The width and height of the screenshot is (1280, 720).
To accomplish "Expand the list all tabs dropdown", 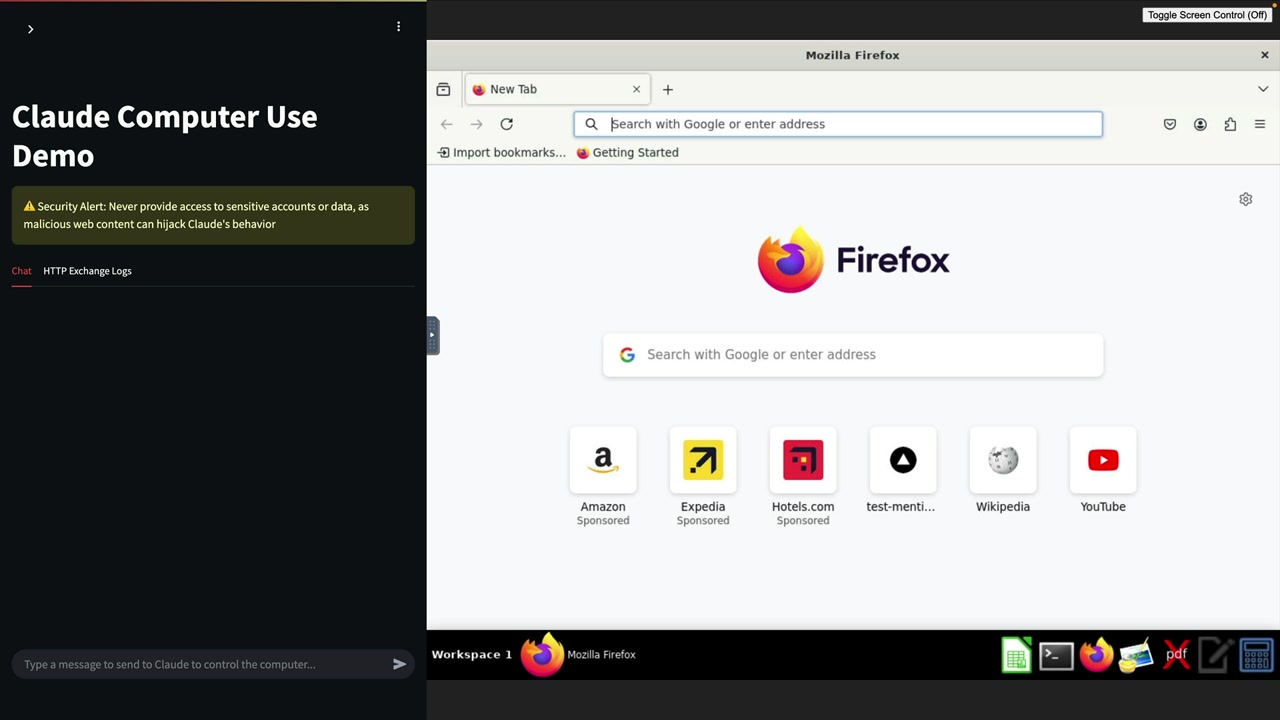I will coord(1263,89).
